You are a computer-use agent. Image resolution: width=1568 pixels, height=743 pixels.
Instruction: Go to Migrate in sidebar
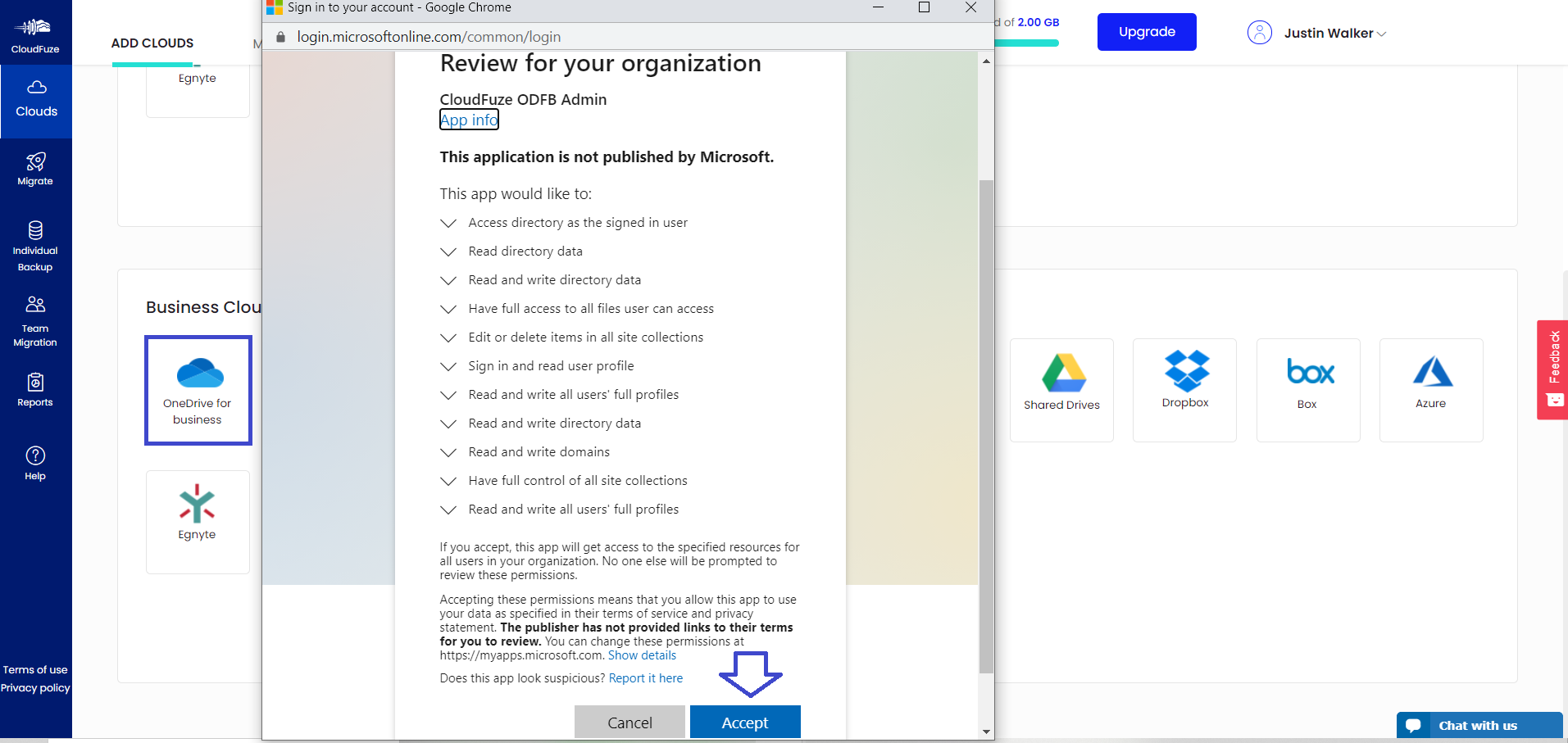(35, 170)
